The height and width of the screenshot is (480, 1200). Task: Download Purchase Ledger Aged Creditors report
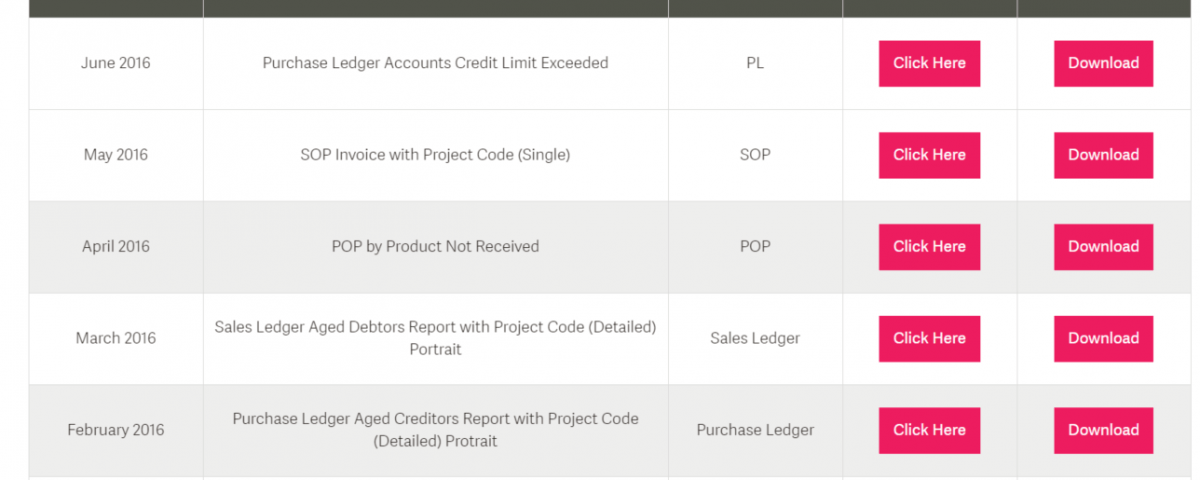point(1103,430)
